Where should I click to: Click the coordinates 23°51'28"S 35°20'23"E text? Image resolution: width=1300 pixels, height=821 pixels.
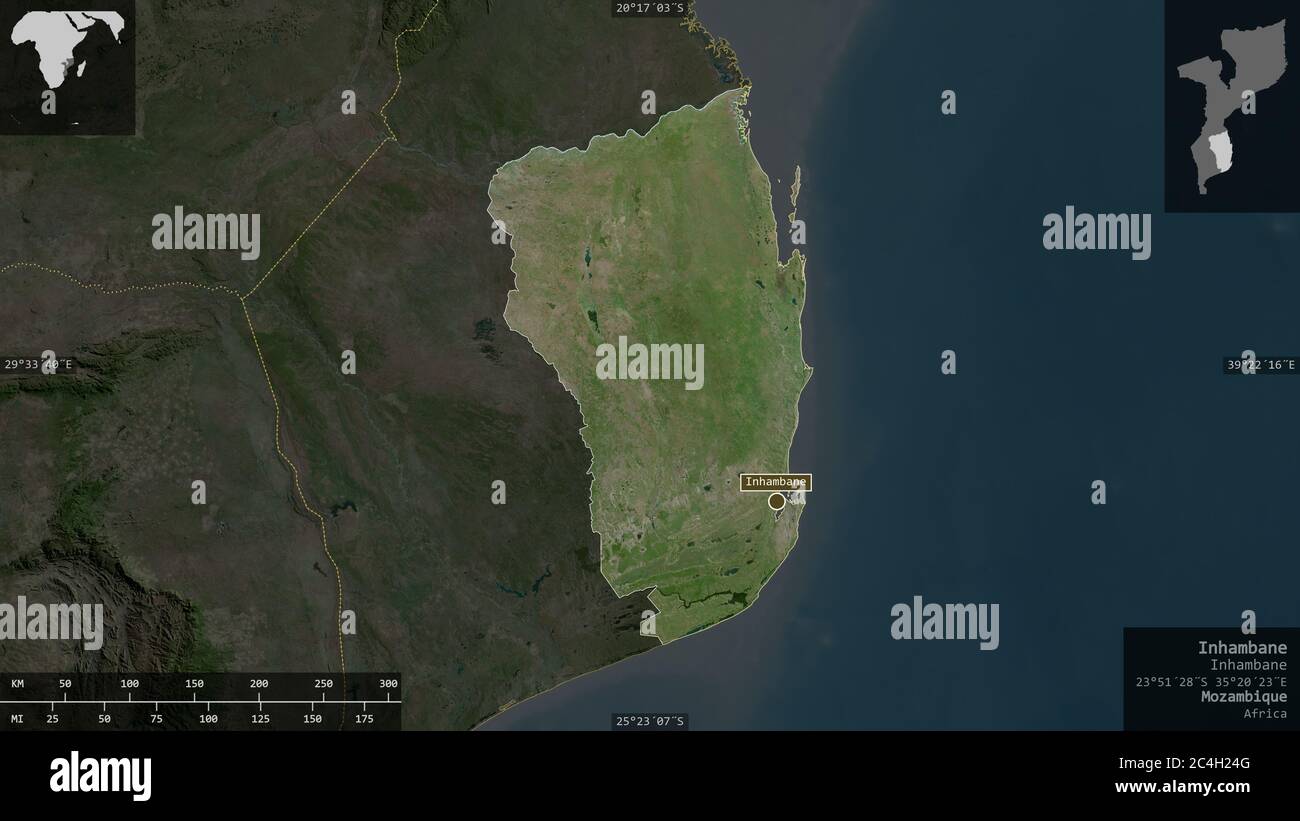coord(1211,681)
